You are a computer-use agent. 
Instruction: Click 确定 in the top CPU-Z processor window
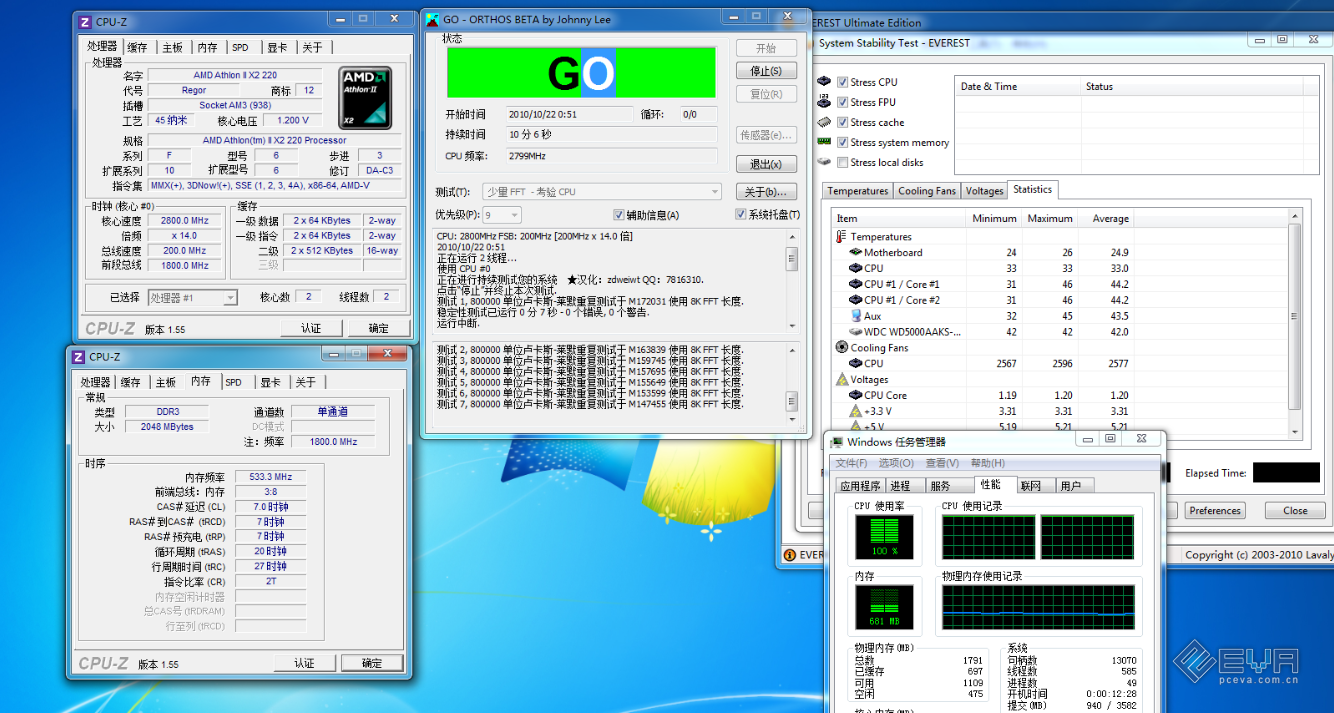(379, 328)
